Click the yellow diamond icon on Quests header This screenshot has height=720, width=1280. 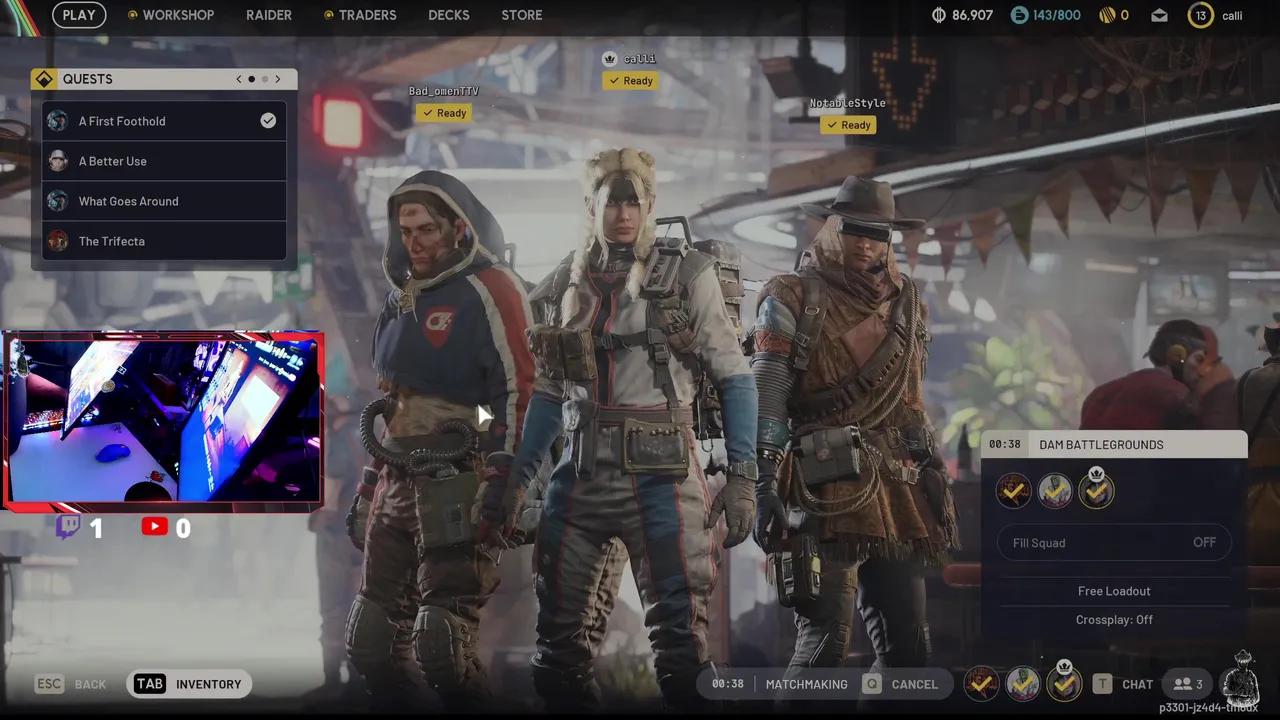click(x=44, y=78)
